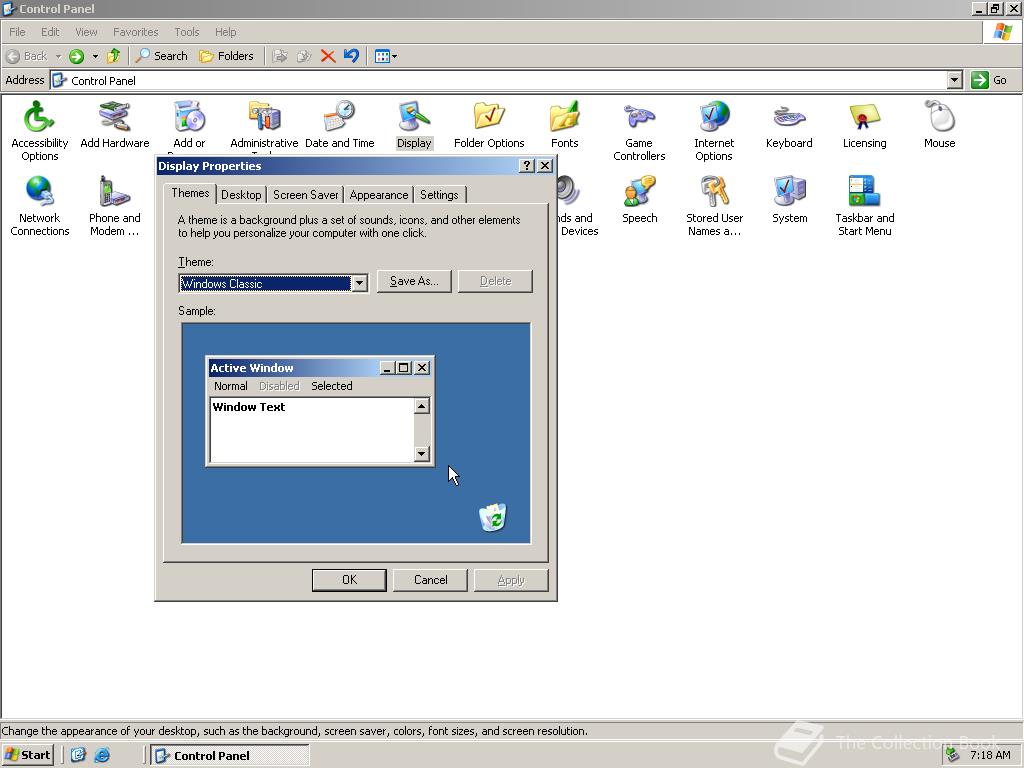Viewport: 1024px width, 768px height.
Task: Click the Undo toolbar icon
Action: 351,56
